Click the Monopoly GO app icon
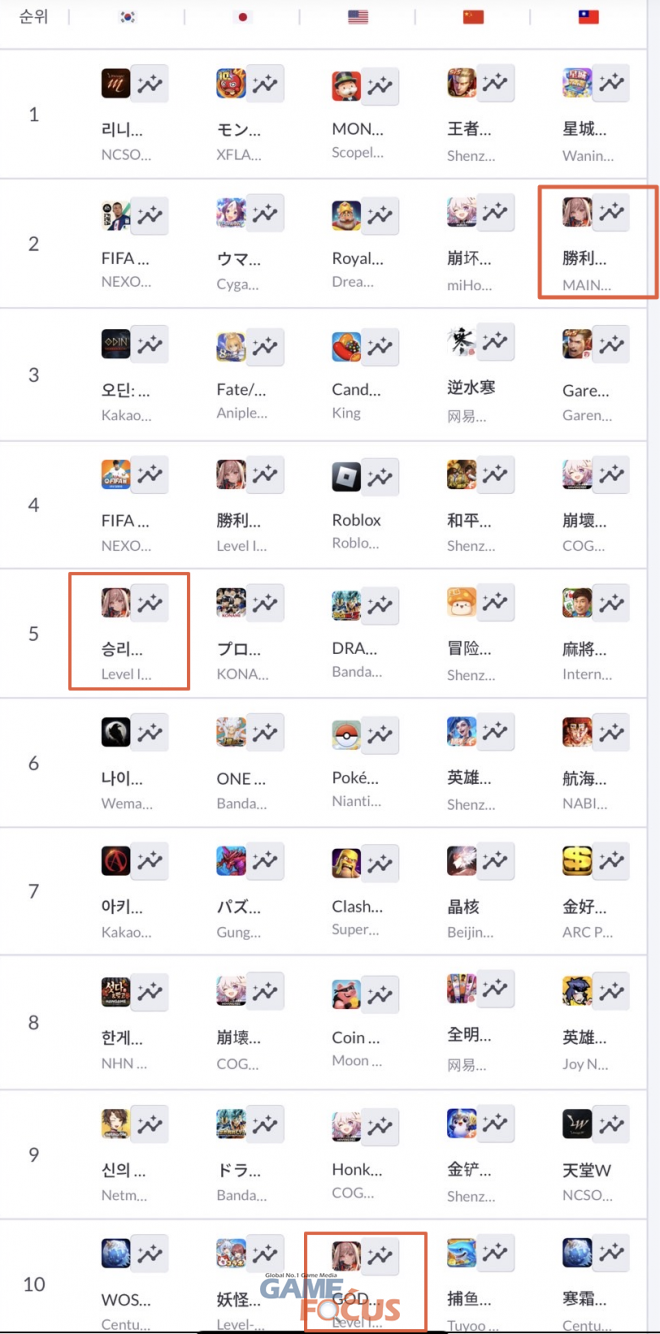660x1334 pixels. click(346, 85)
